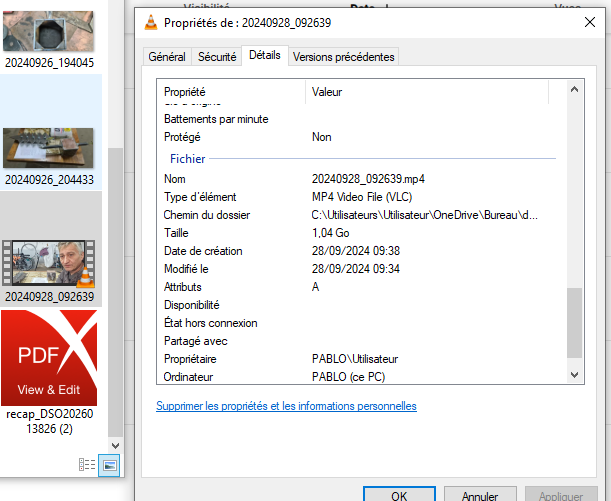The image size is (611, 501).
Task: Click the Propriétaire value PABLO\Utilisateur
Action: 355,358
